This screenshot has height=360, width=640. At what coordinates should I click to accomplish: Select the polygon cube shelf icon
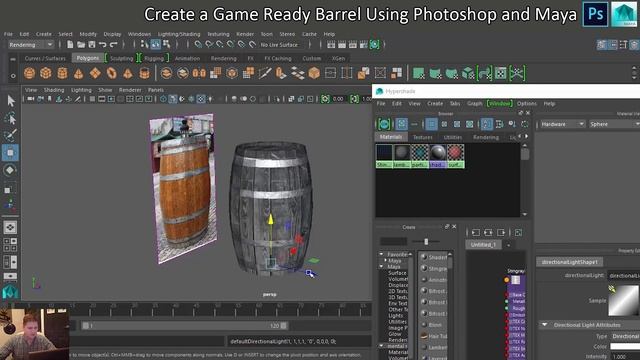(x=46, y=73)
